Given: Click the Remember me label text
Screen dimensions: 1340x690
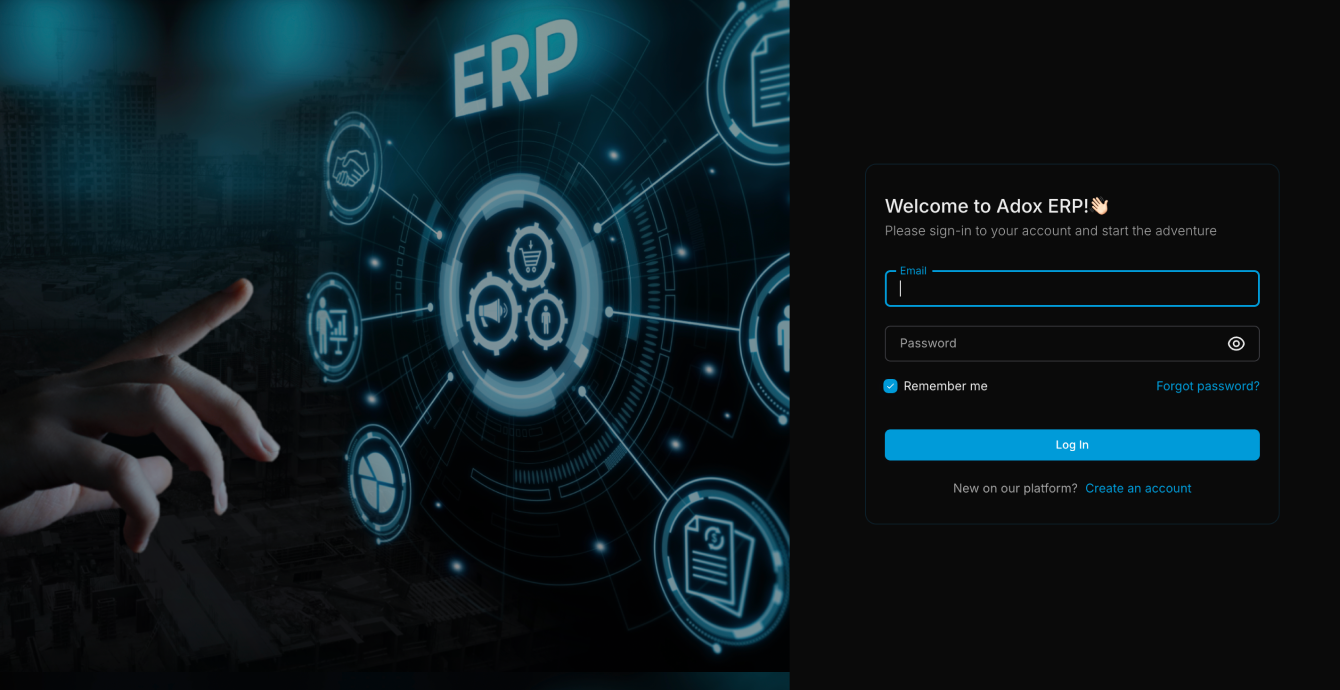Looking at the screenshot, I should click(945, 386).
